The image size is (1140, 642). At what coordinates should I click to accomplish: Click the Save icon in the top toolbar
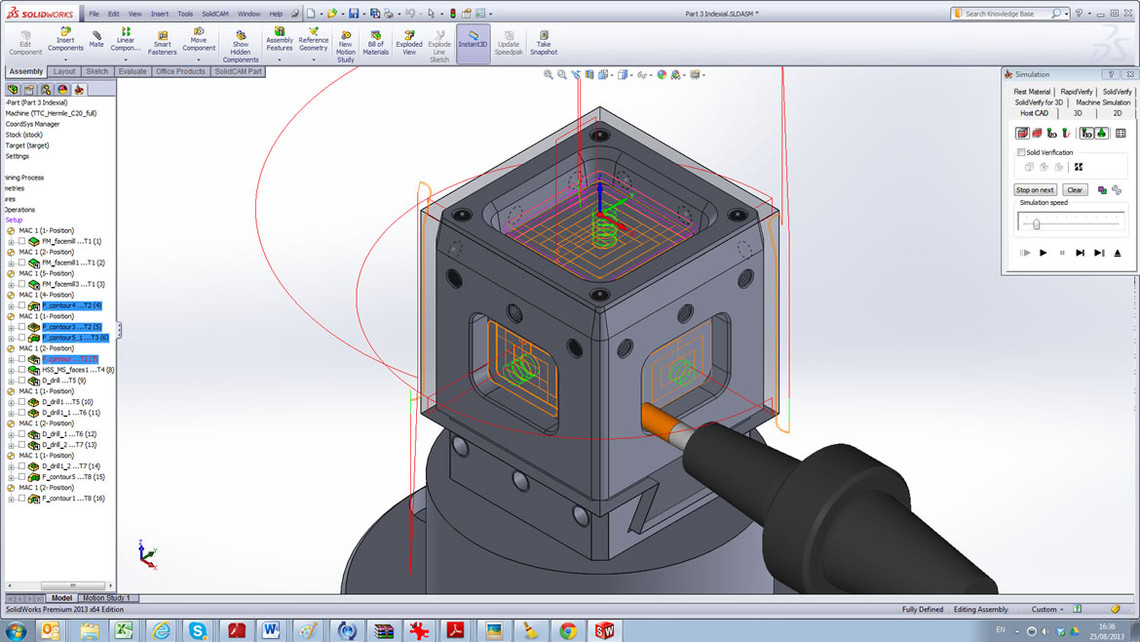(353, 13)
